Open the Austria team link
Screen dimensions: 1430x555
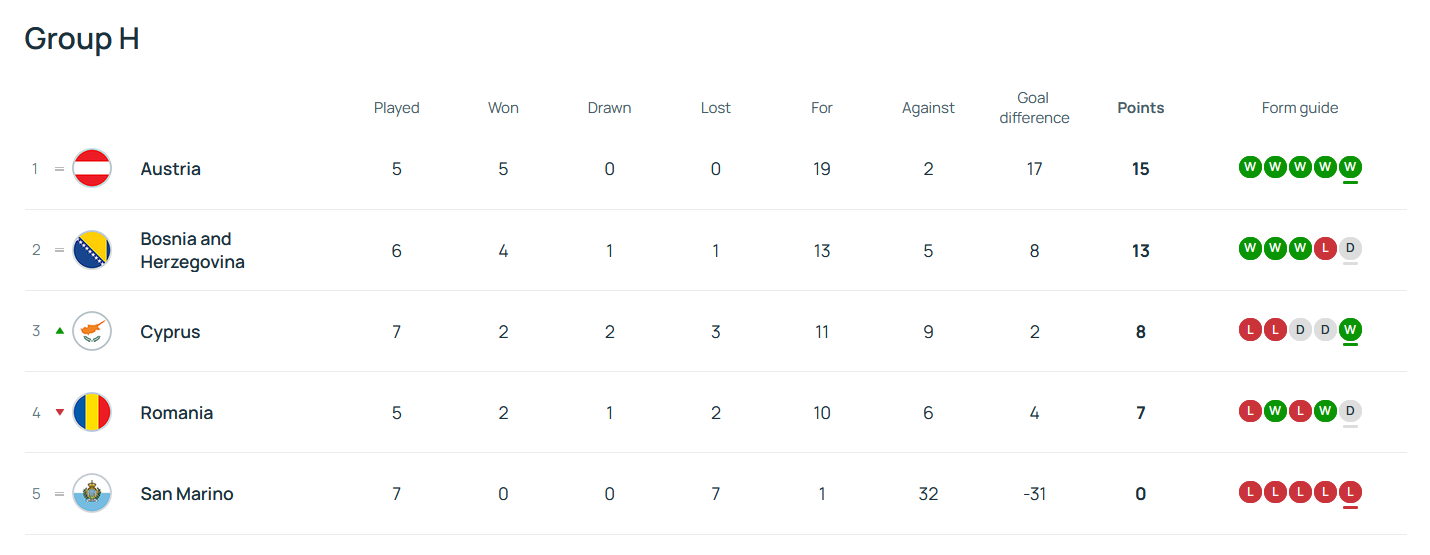point(170,169)
